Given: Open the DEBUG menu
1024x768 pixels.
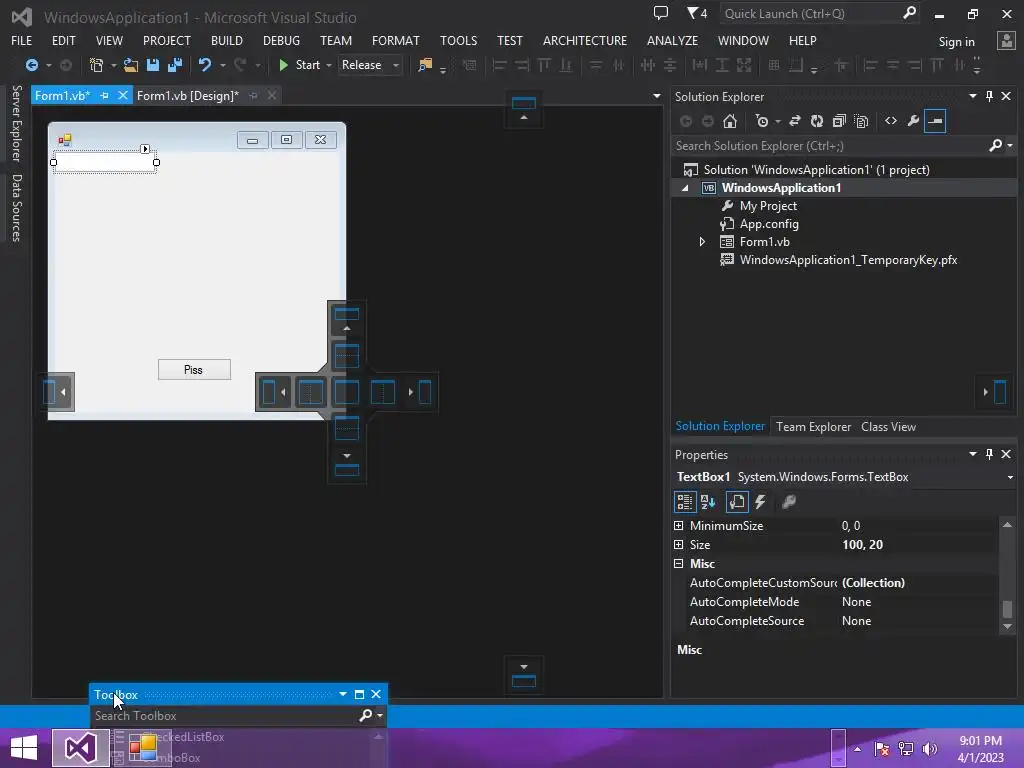Looking at the screenshot, I should [x=281, y=40].
